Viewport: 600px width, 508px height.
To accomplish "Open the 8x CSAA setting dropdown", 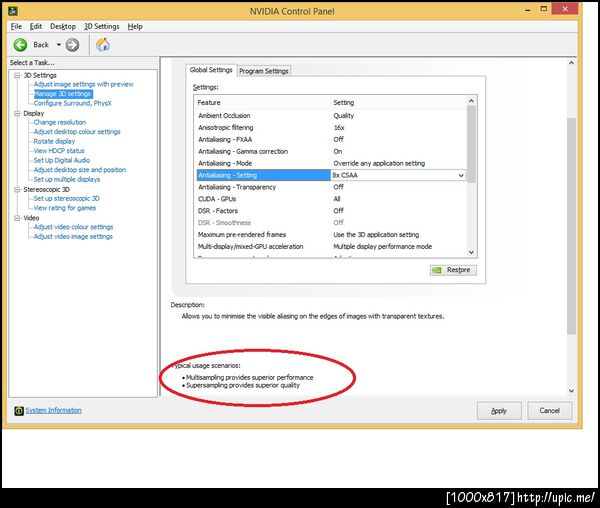I will (x=461, y=175).
